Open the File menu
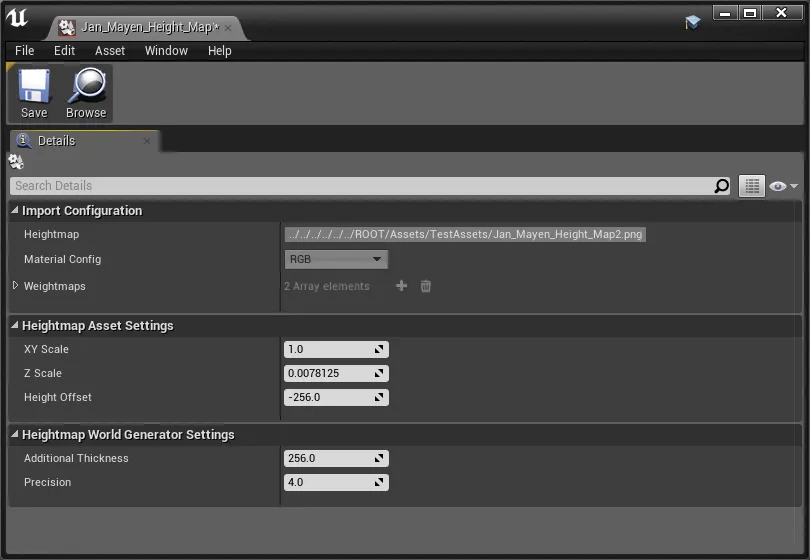The height and width of the screenshot is (560, 810). [x=25, y=51]
